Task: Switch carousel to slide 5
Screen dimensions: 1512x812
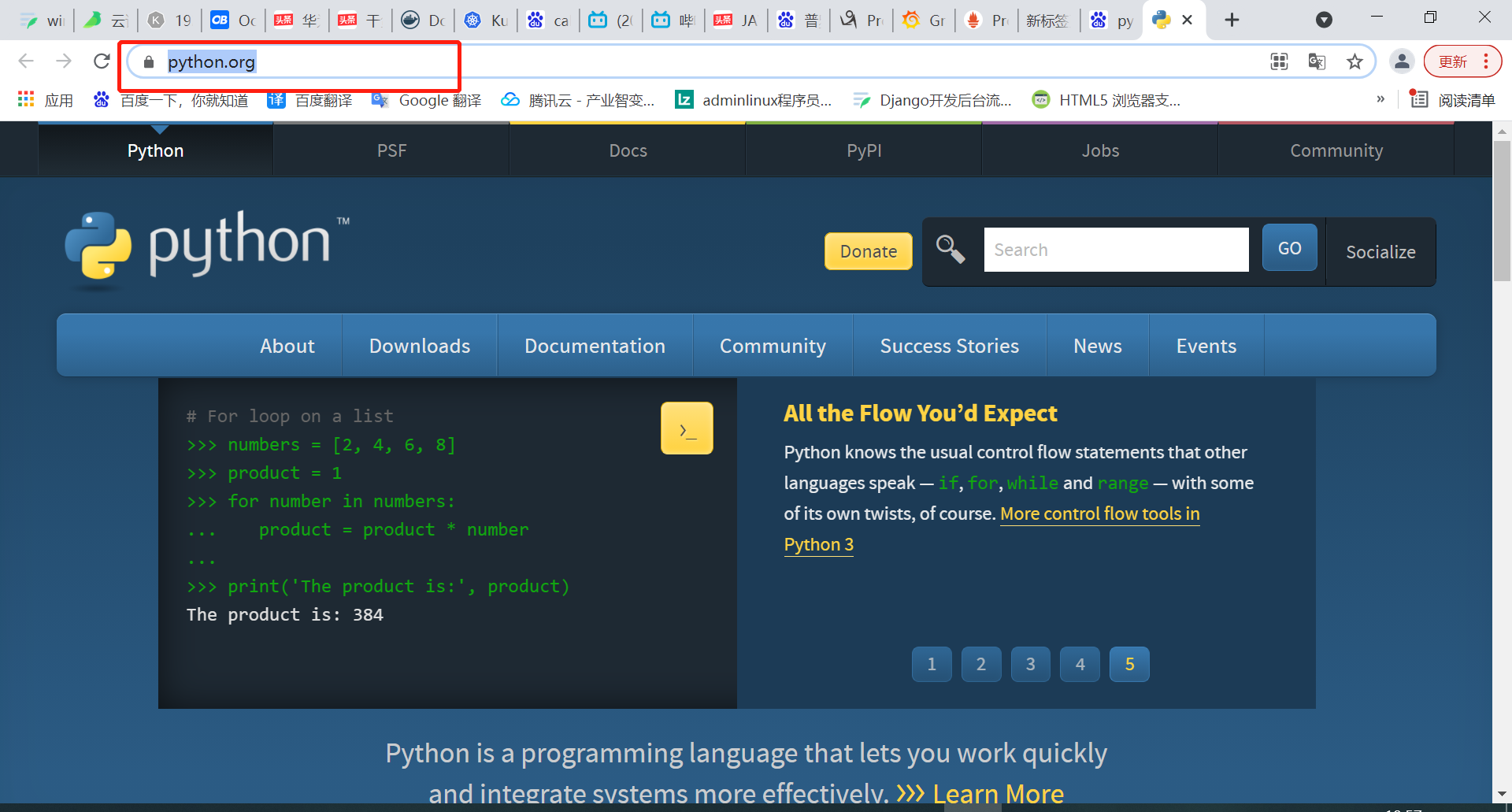Action: pos(1129,664)
